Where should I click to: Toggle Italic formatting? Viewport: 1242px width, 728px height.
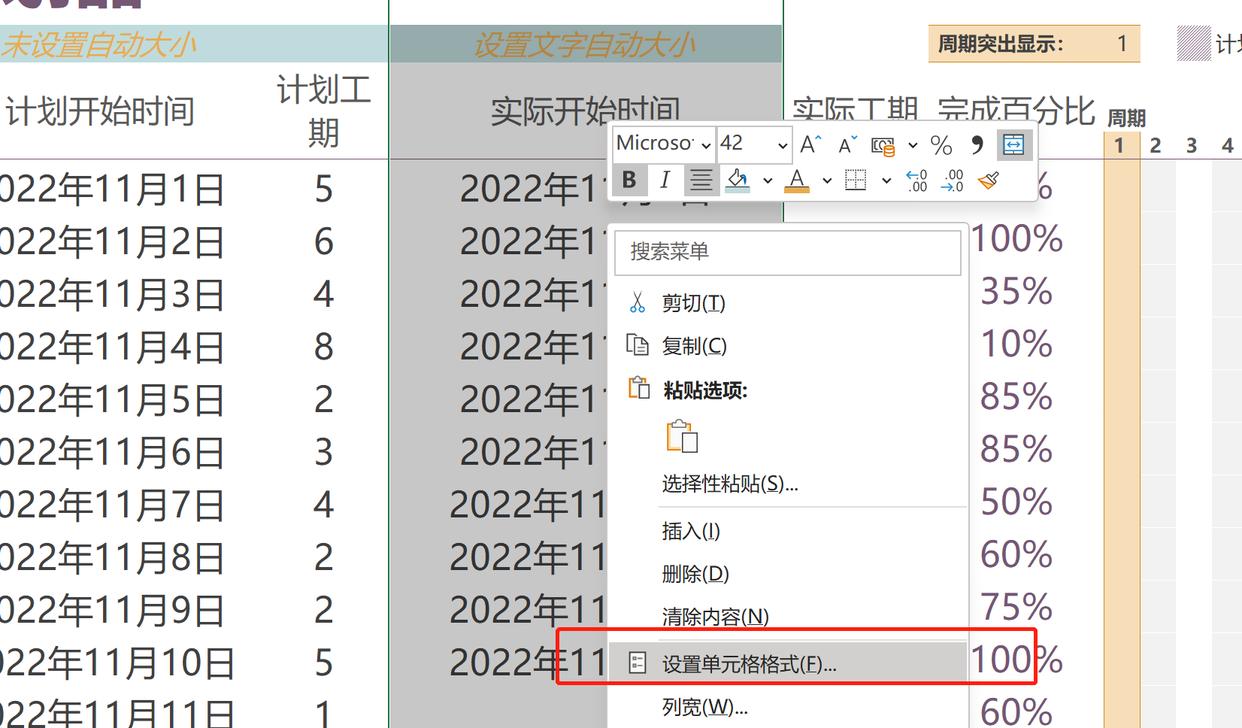tap(664, 180)
